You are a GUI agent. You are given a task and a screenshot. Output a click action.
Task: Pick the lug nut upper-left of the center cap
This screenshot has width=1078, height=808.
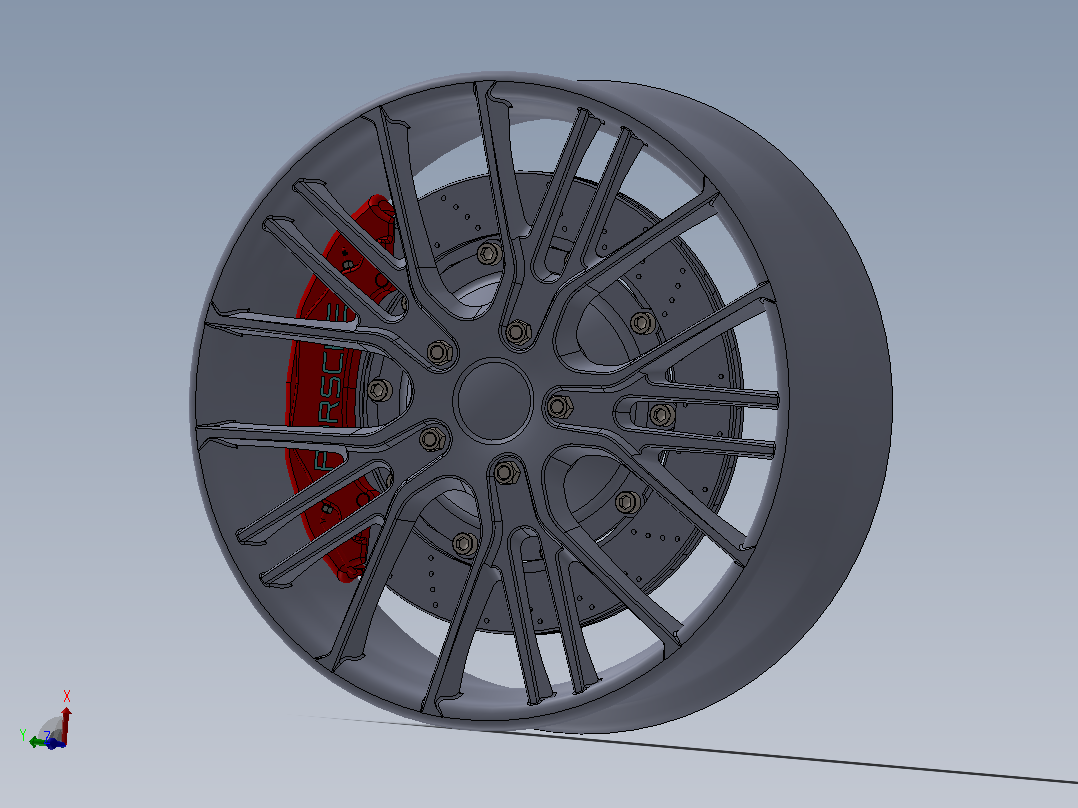(x=439, y=353)
